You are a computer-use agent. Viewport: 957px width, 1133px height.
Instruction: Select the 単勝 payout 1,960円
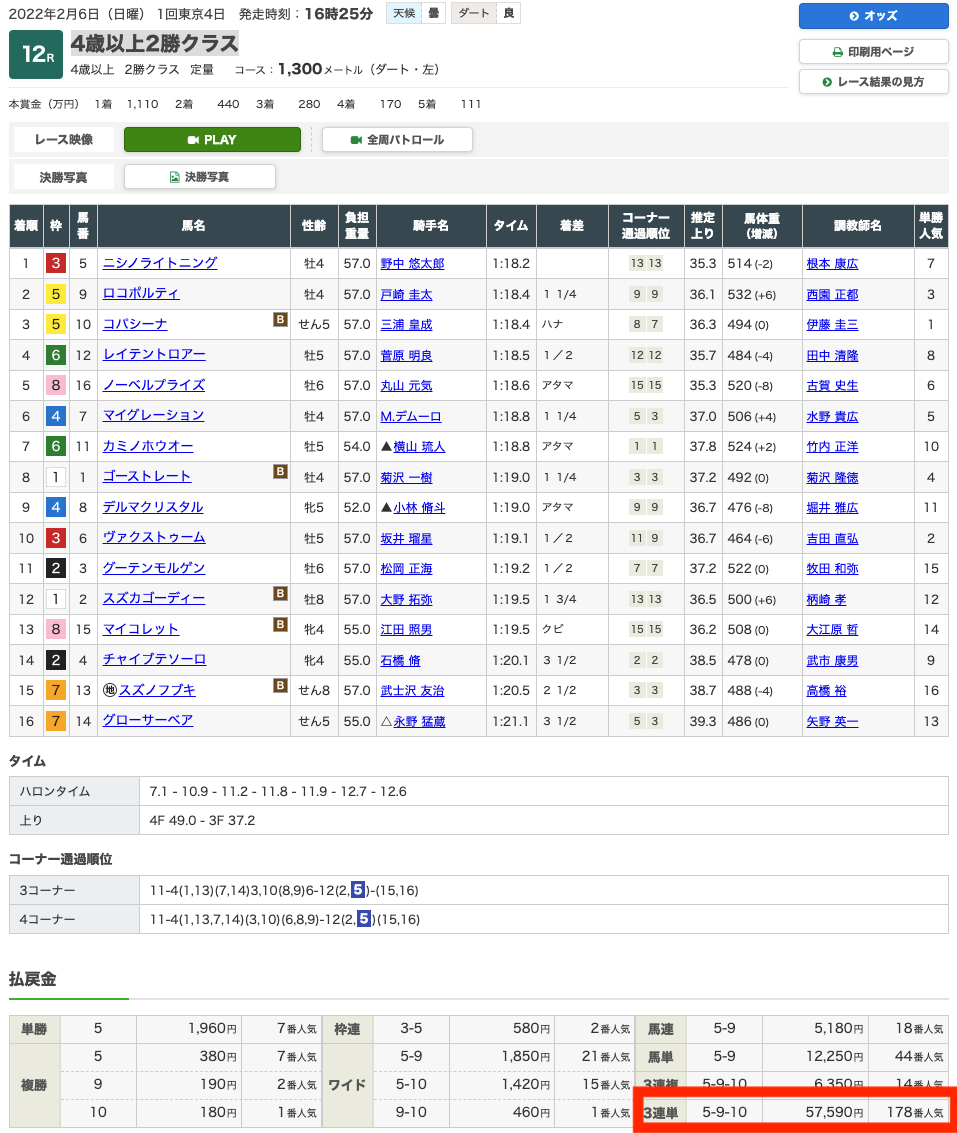click(x=212, y=1028)
